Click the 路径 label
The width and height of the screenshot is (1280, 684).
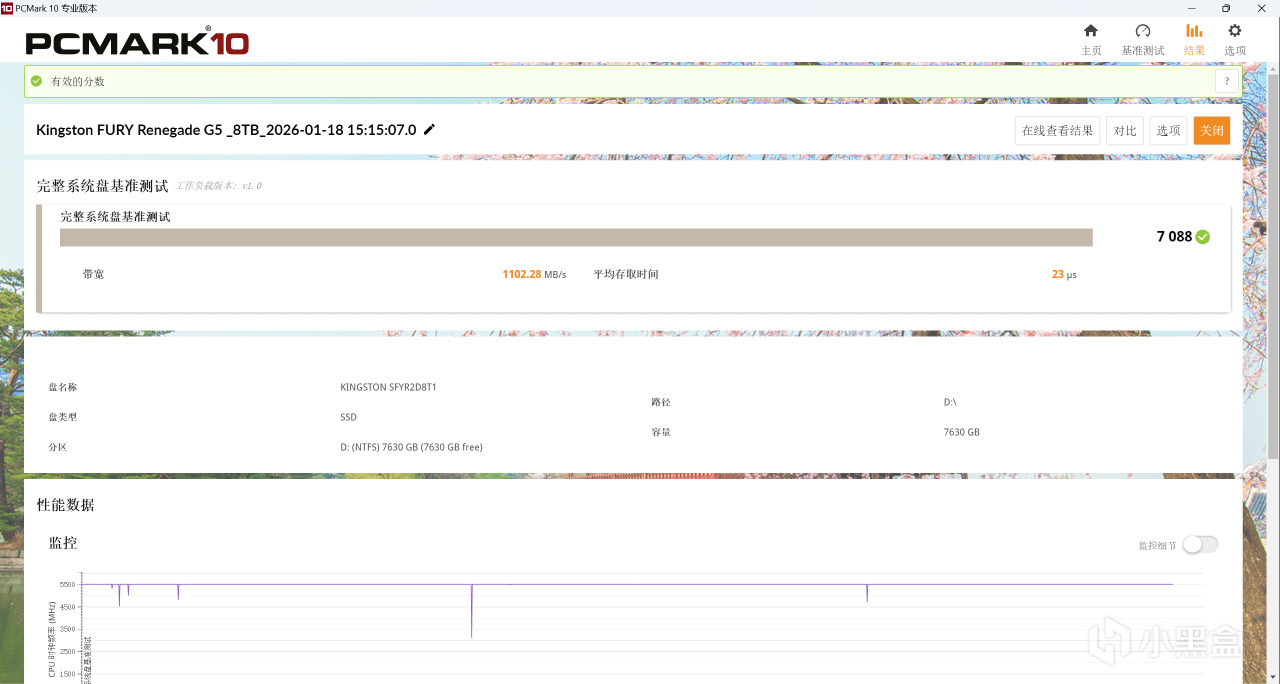click(661, 402)
